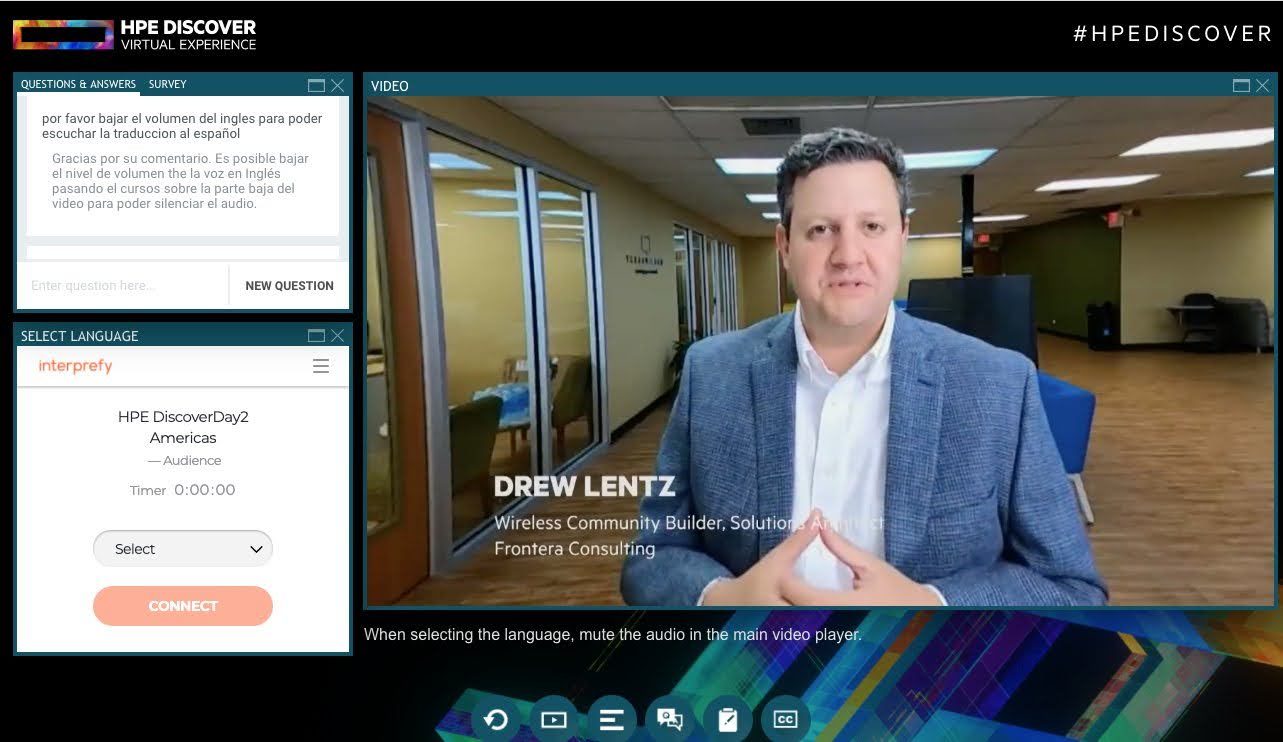Open the Q&A chat bubbles icon
The width and height of the screenshot is (1283, 742).
(x=670, y=719)
